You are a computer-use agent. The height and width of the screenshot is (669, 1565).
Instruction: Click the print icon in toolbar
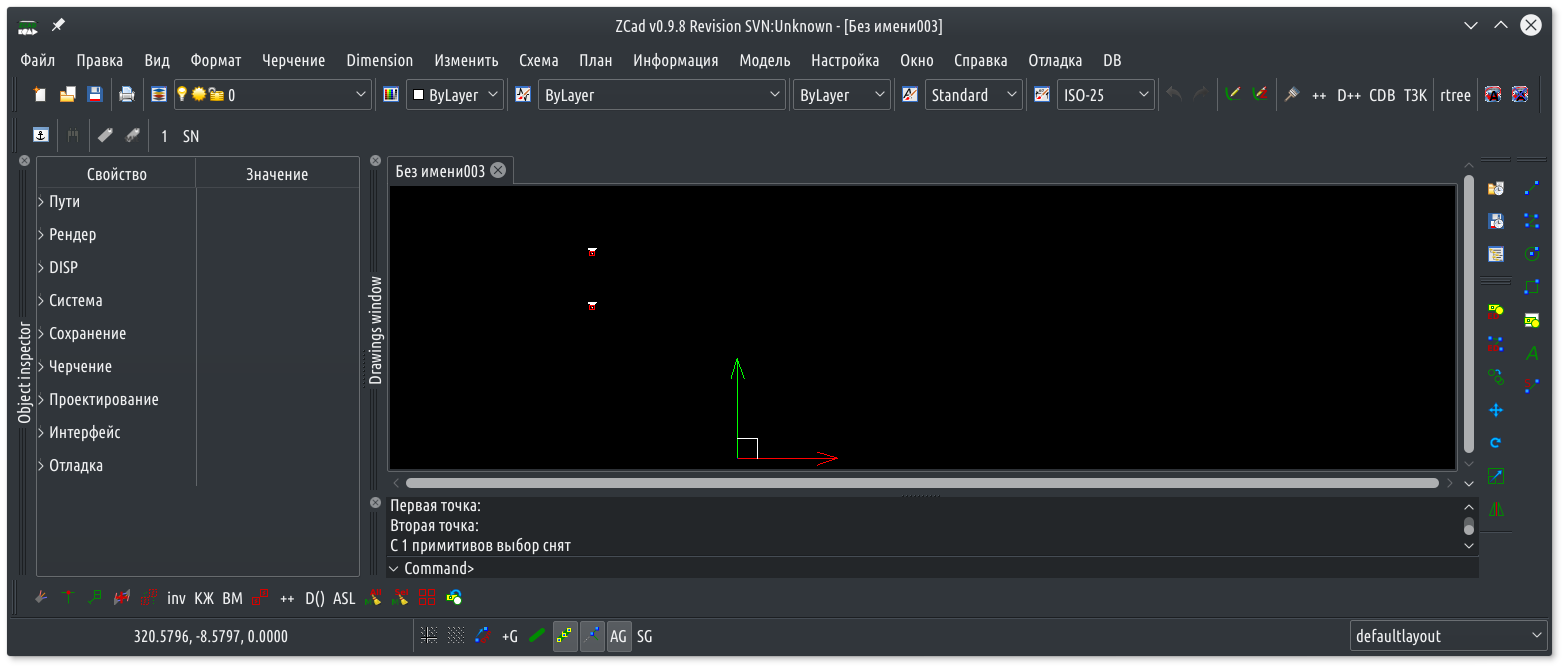pos(127,95)
